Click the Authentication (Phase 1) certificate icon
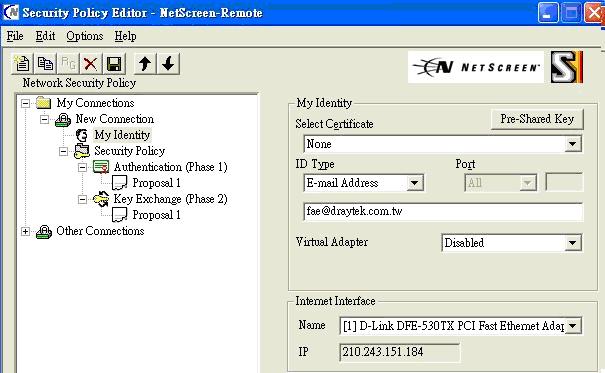Viewport: 605px width, 373px height. coord(101,167)
